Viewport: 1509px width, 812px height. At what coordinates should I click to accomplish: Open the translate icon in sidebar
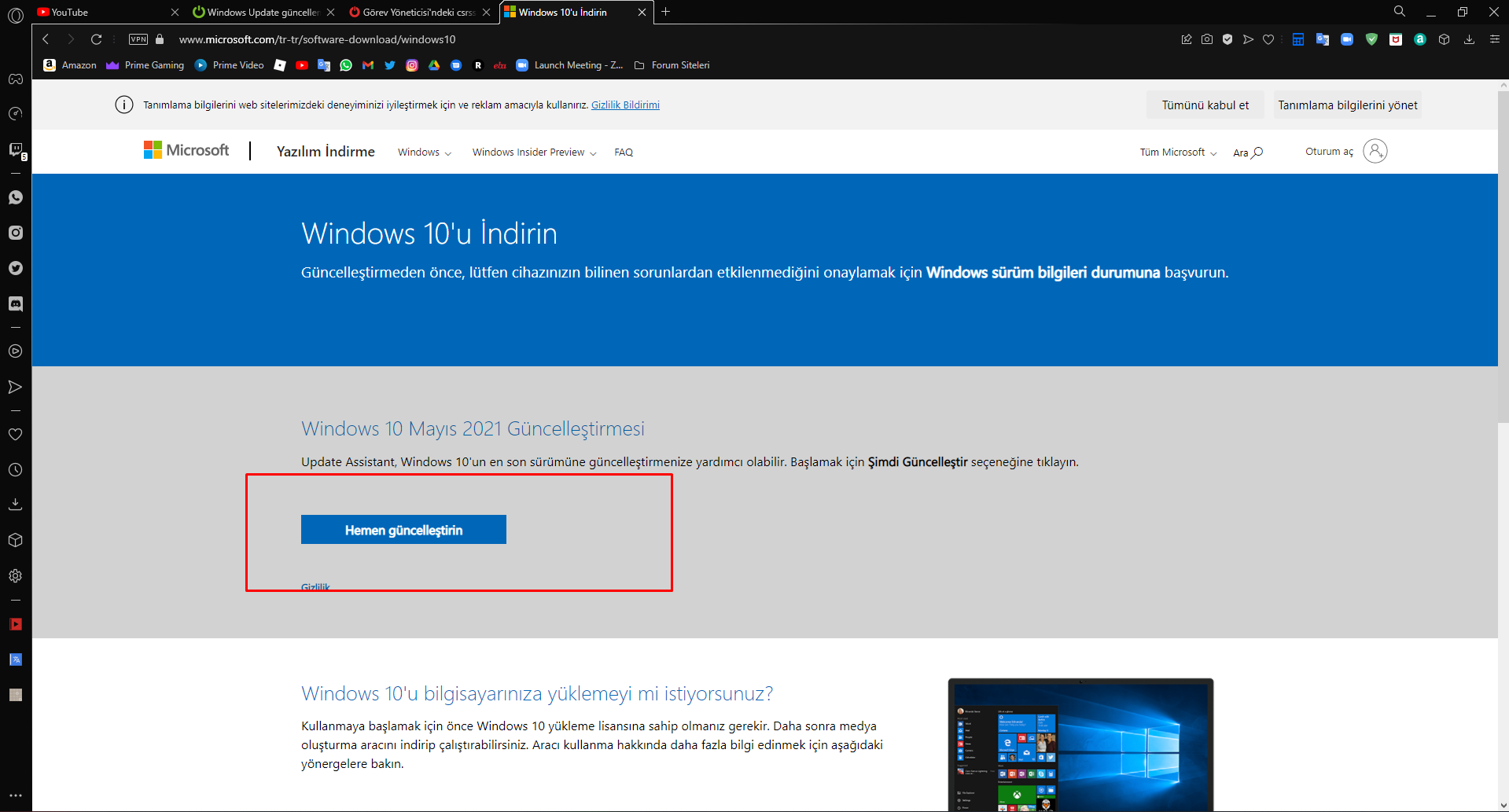[15, 660]
